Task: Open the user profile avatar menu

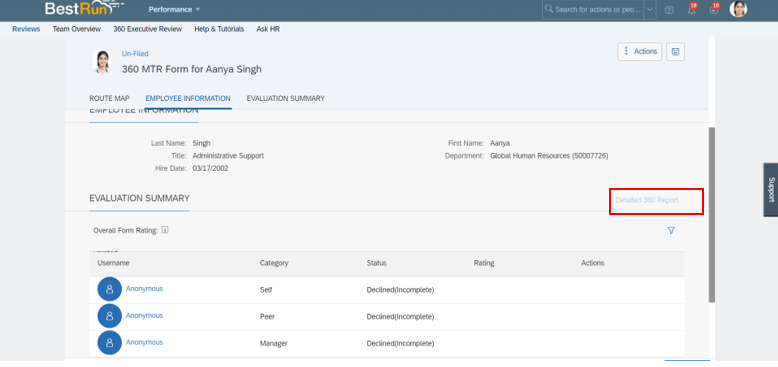Action: pyautogui.click(x=738, y=9)
